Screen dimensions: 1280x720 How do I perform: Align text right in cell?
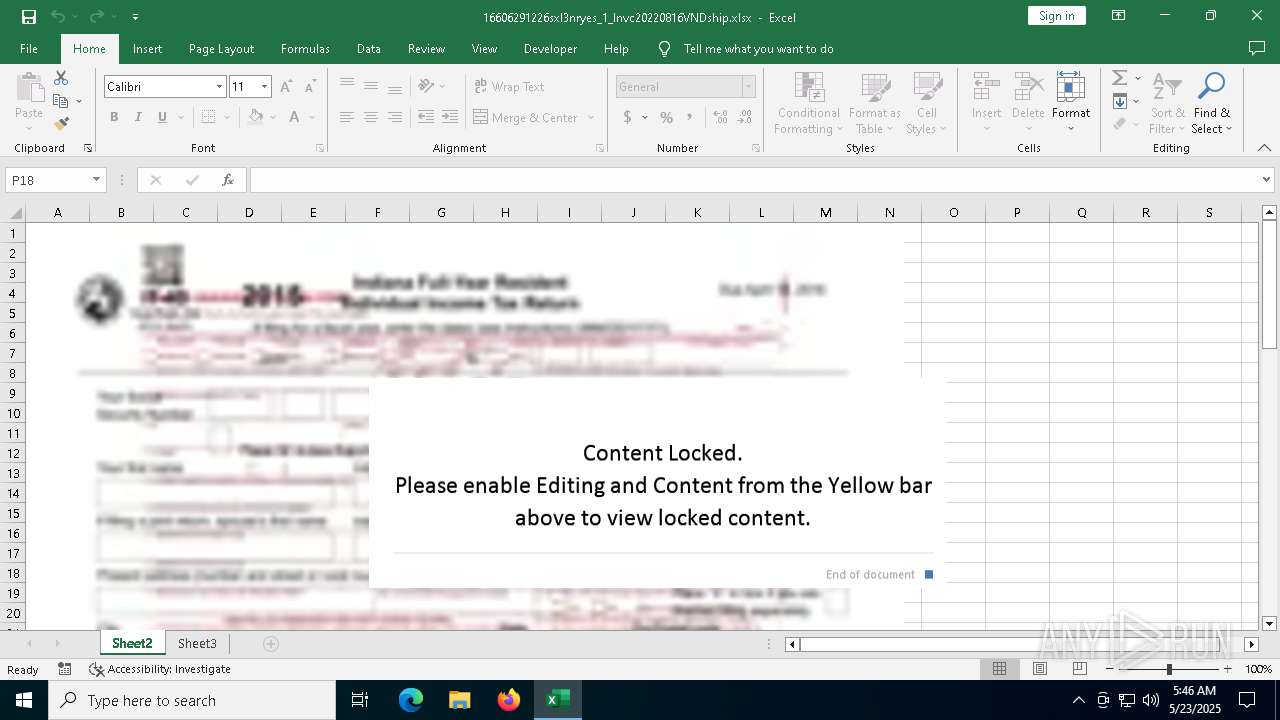[x=395, y=117]
